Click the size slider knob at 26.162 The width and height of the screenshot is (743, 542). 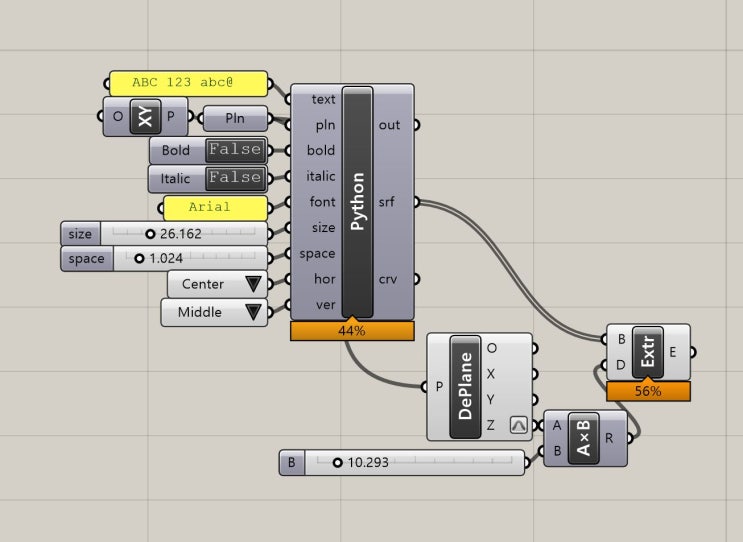click(150, 234)
